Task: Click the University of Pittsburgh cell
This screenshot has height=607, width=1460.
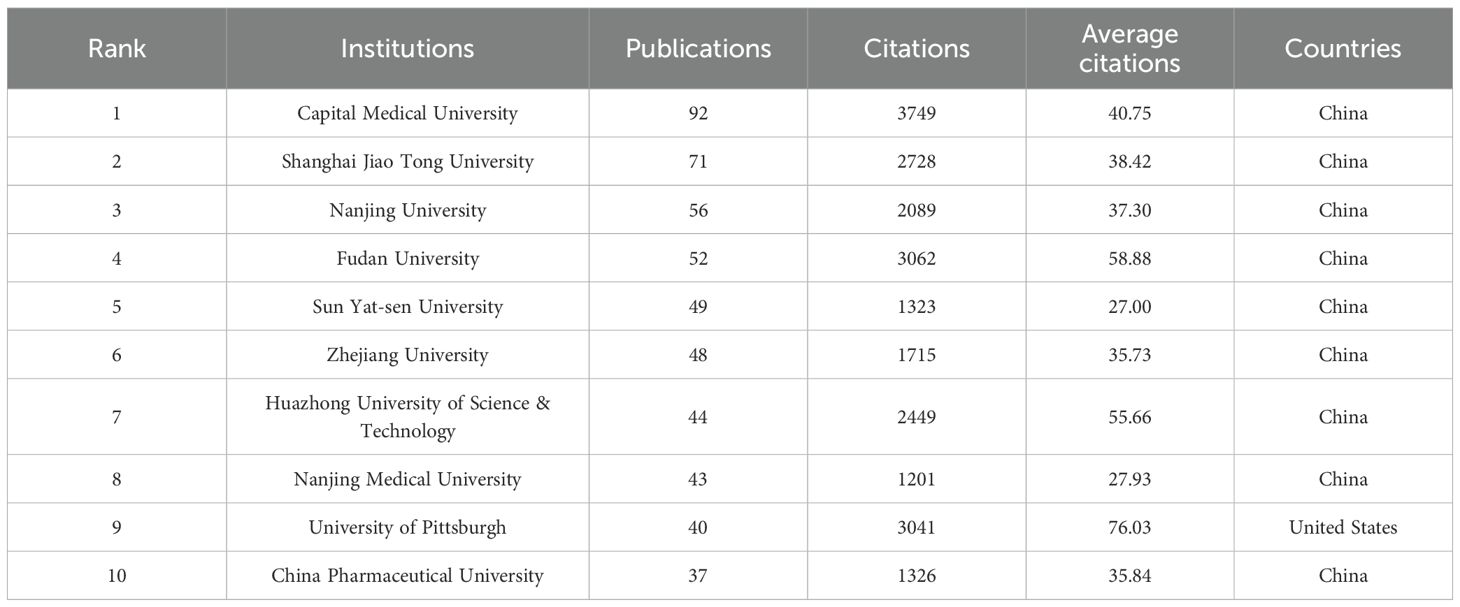Action: [407, 527]
